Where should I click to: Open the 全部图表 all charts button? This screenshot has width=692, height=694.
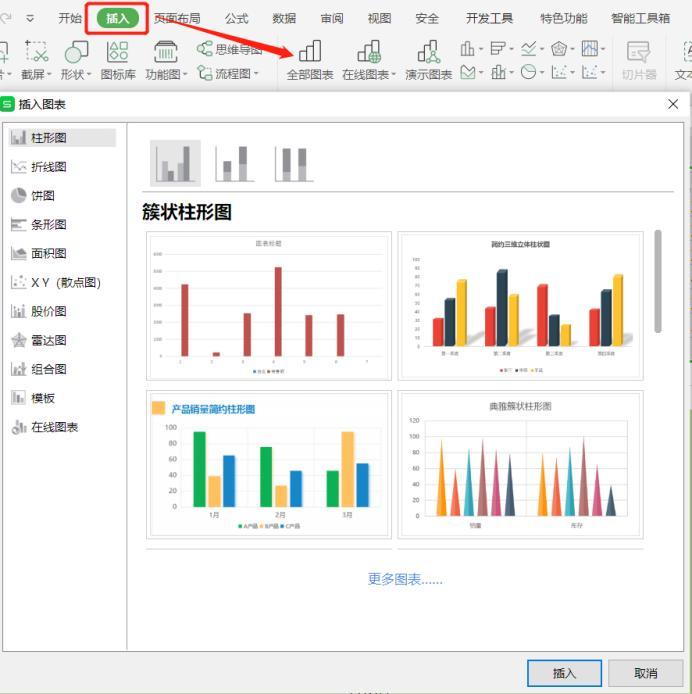point(309,60)
